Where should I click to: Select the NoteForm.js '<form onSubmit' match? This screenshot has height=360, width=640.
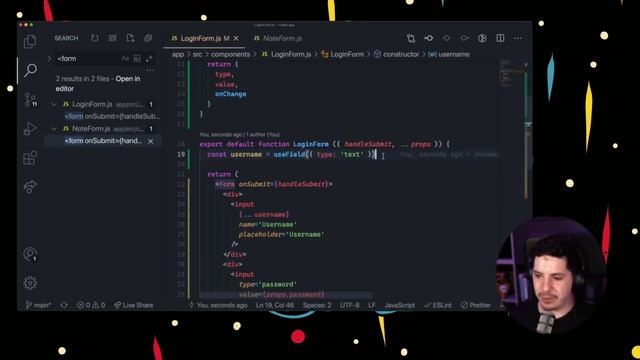point(104,141)
